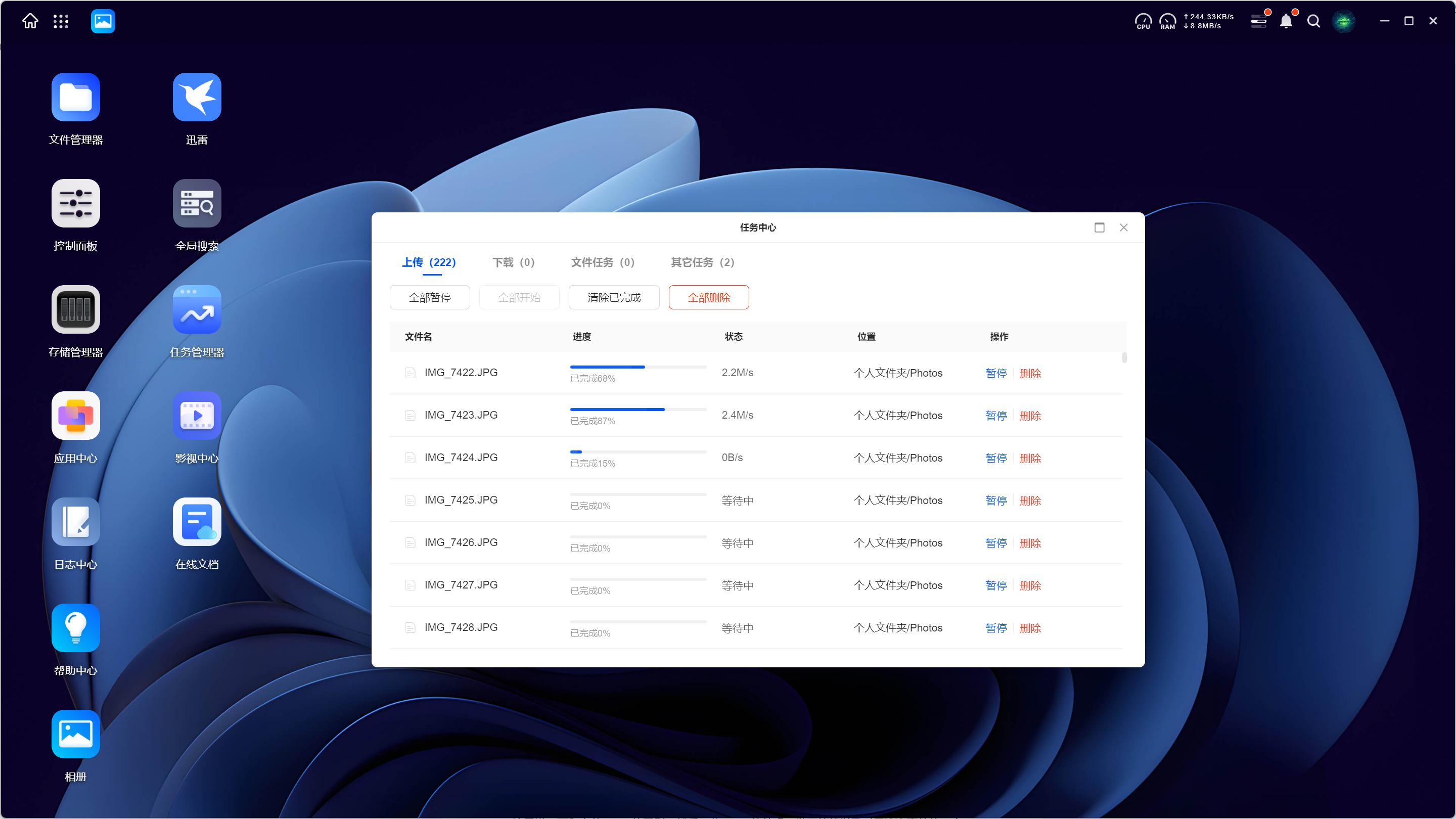Click 等待中 status of IMG_7427.JPG
The height and width of the screenshot is (819, 1456).
point(738,585)
